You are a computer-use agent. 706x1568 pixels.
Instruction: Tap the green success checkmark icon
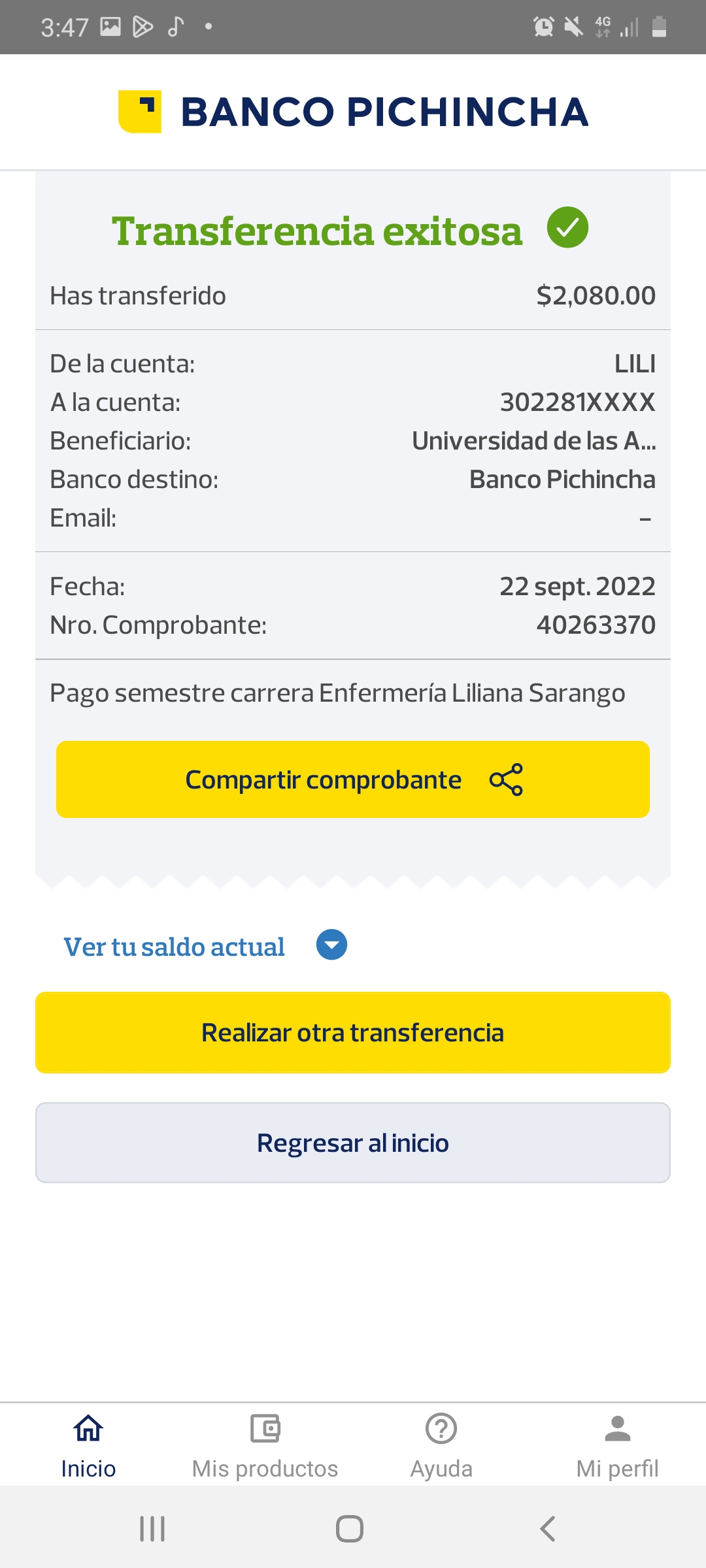[x=567, y=227]
